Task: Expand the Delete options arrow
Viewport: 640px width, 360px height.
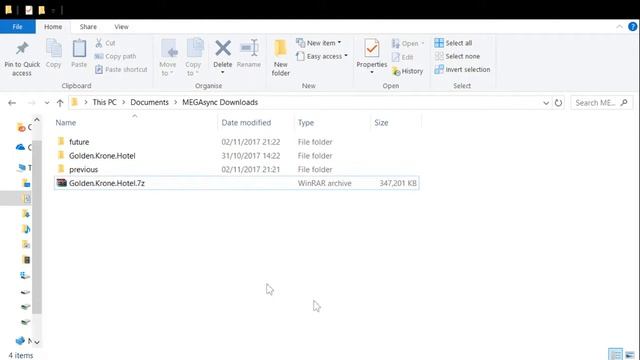Action: click(x=223, y=73)
